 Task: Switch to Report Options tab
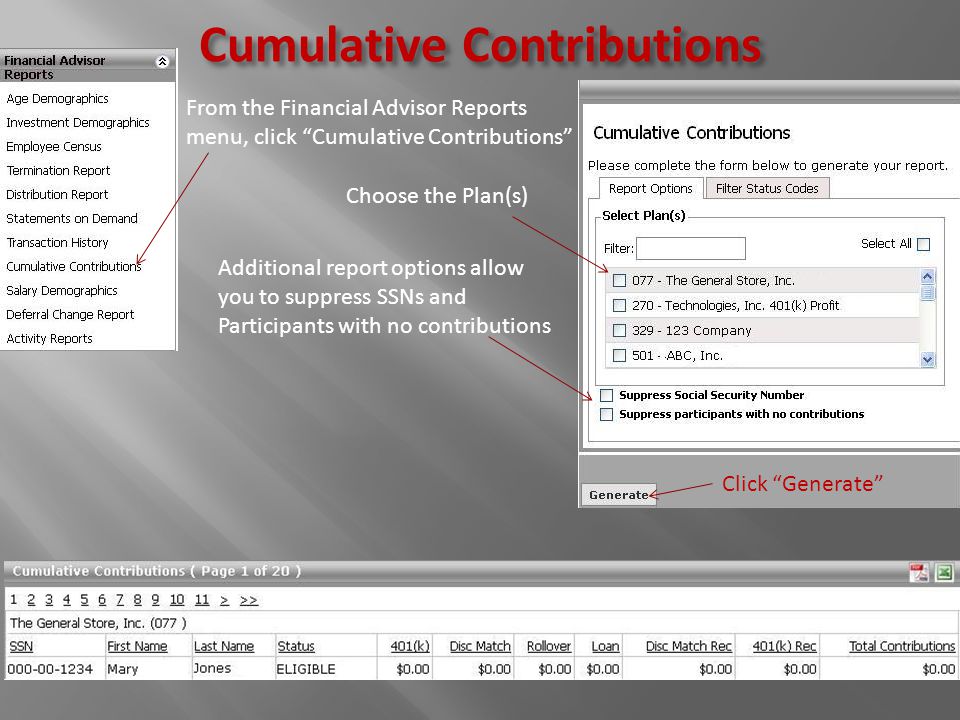(x=651, y=189)
